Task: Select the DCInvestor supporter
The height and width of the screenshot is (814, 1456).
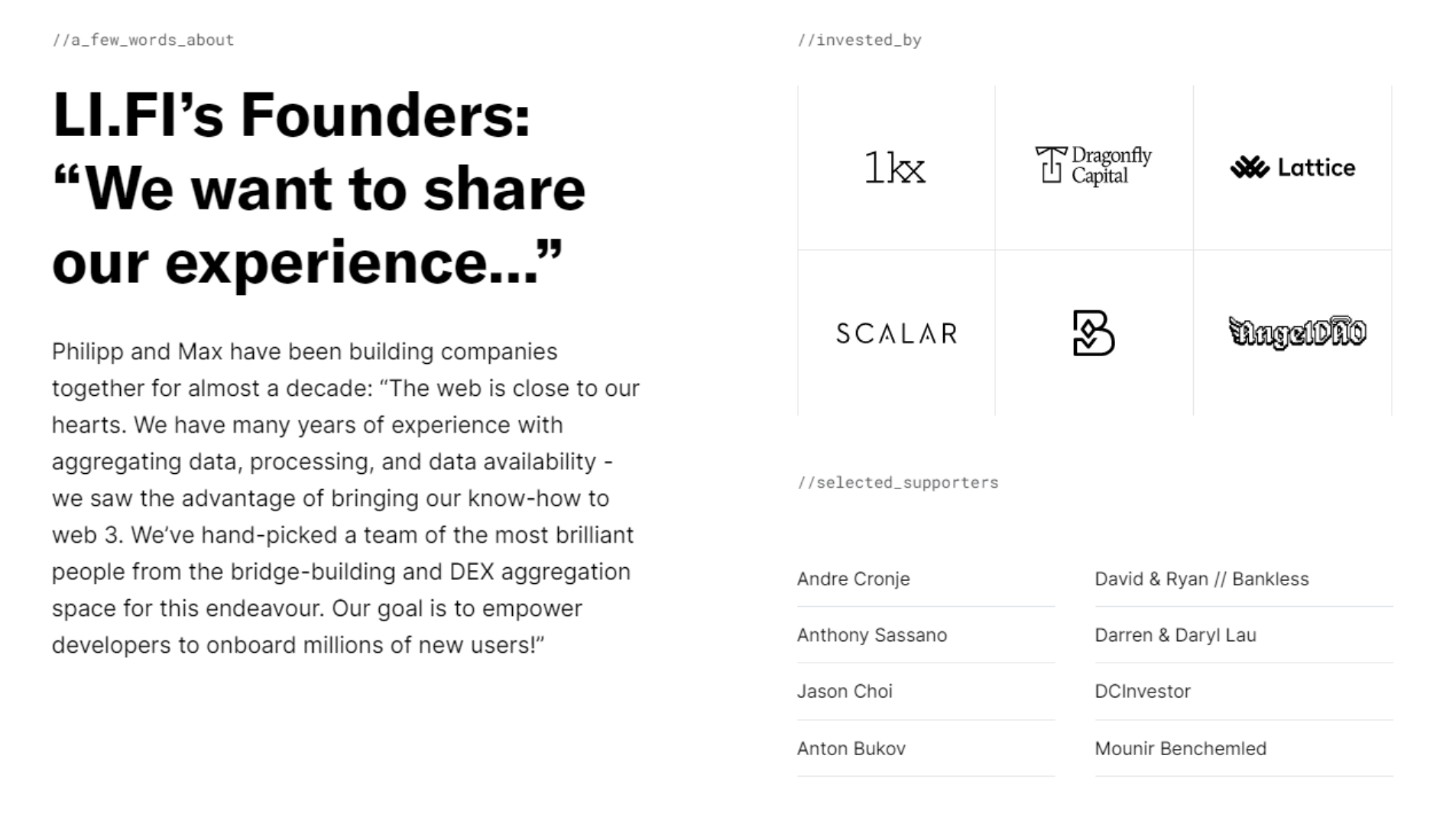Action: pyautogui.click(x=1142, y=692)
